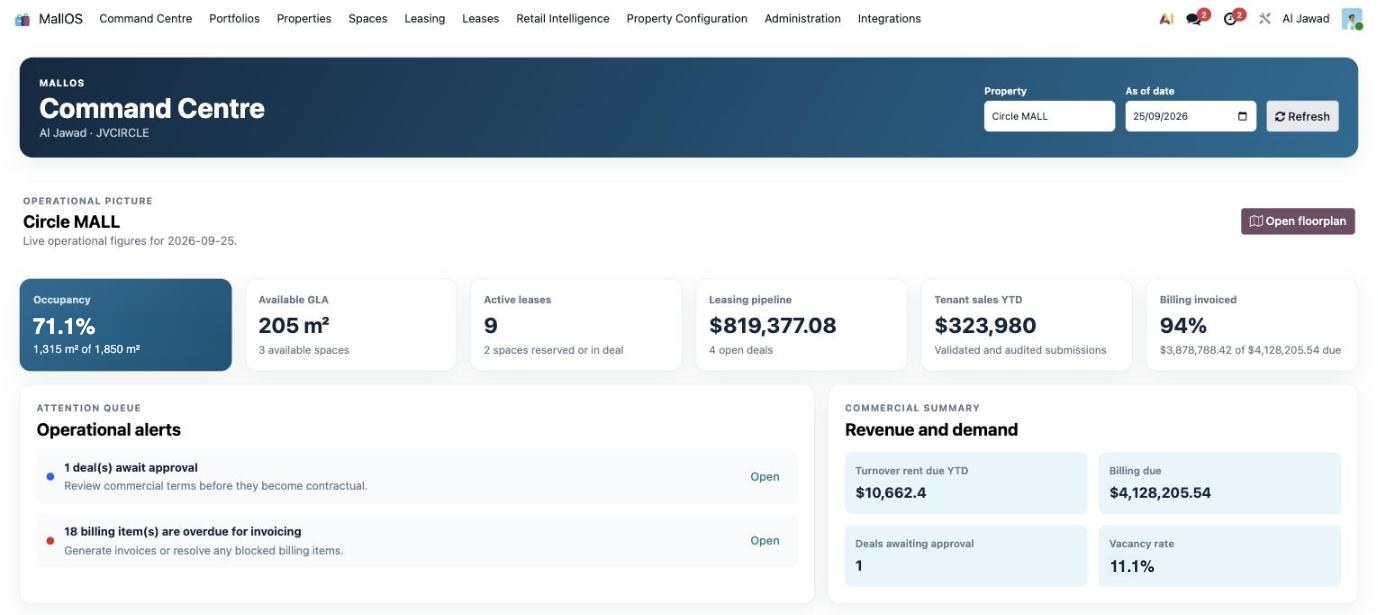1378x615 pixels.
Task: Navigate to the Leases menu
Action: point(481,19)
